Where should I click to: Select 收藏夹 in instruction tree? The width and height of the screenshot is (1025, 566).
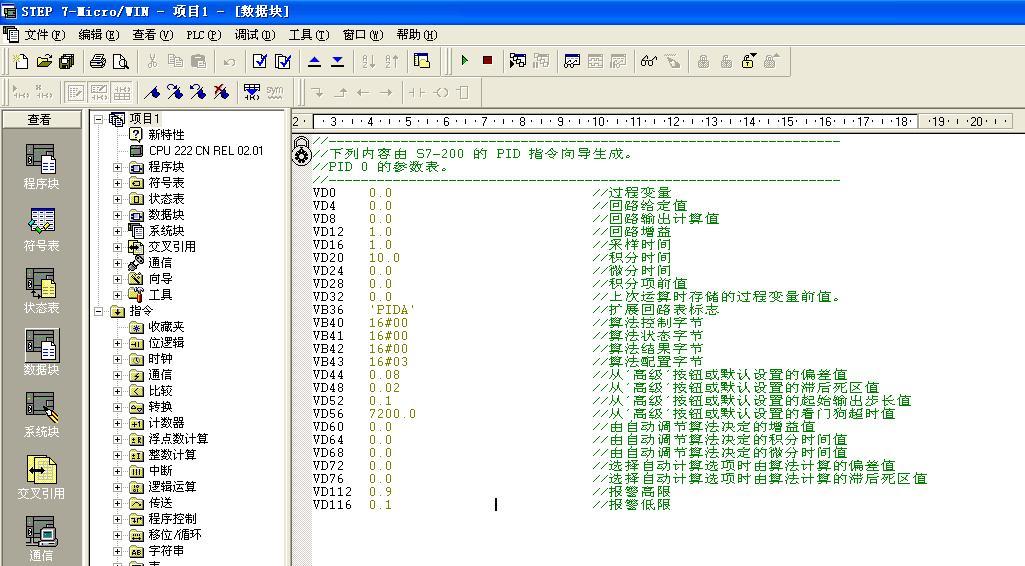[x=166, y=327]
